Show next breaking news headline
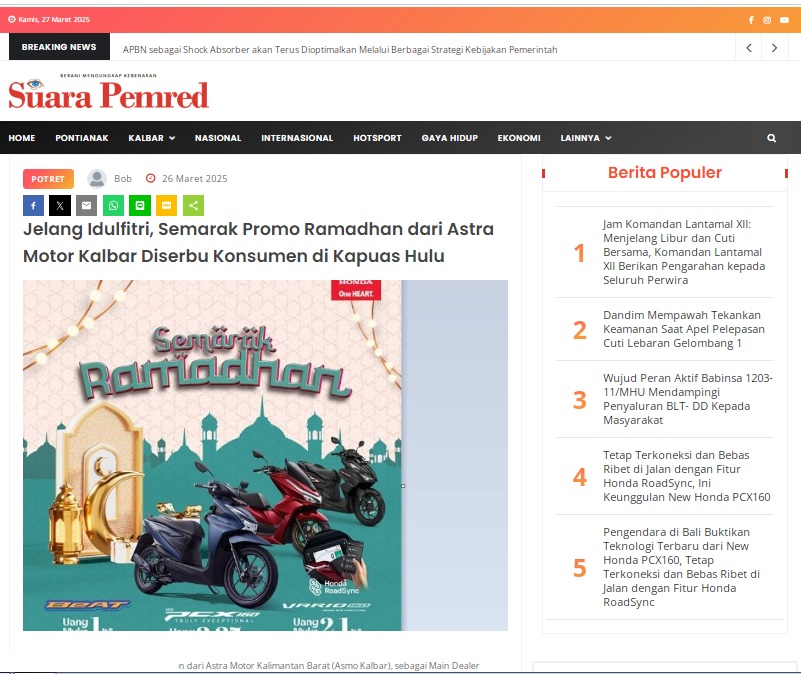The height and width of the screenshot is (674, 801). point(774,48)
